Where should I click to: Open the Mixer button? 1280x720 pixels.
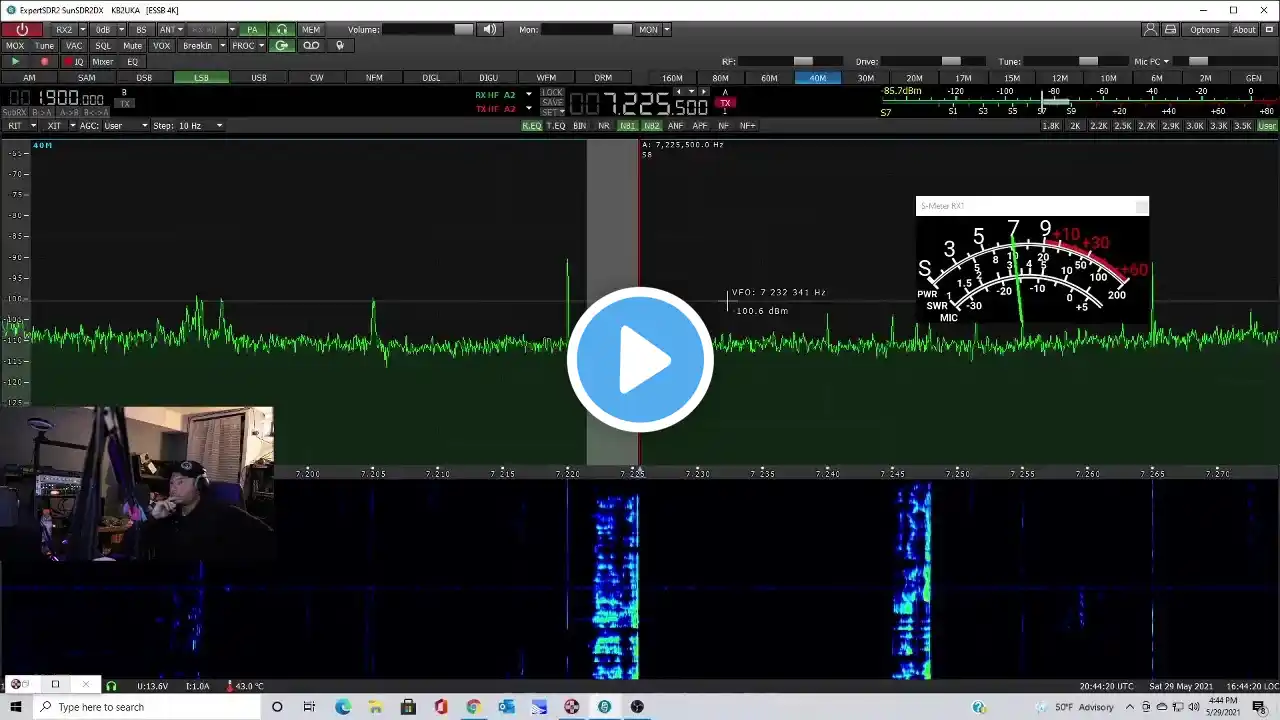(x=102, y=62)
